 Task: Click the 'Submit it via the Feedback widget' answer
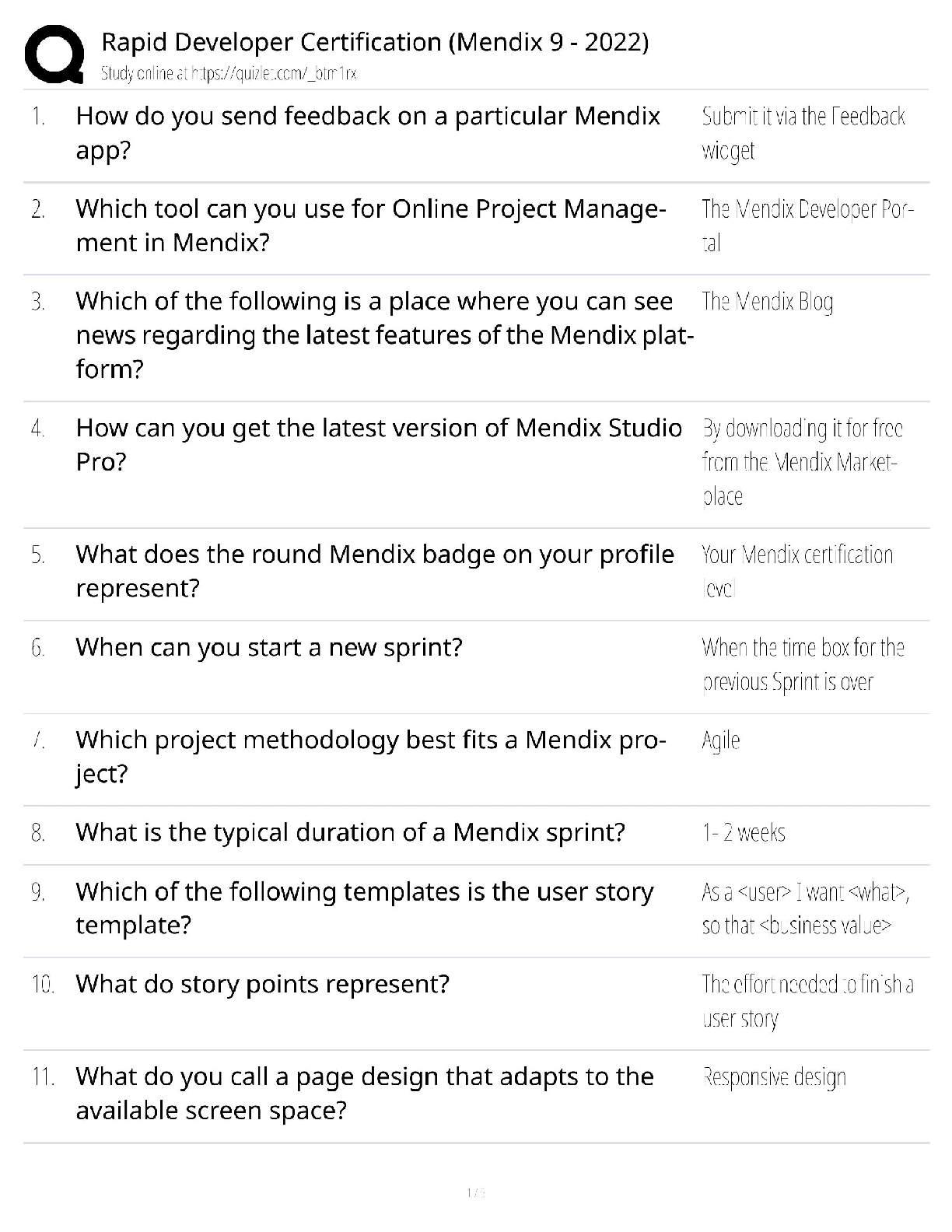pos(803,133)
